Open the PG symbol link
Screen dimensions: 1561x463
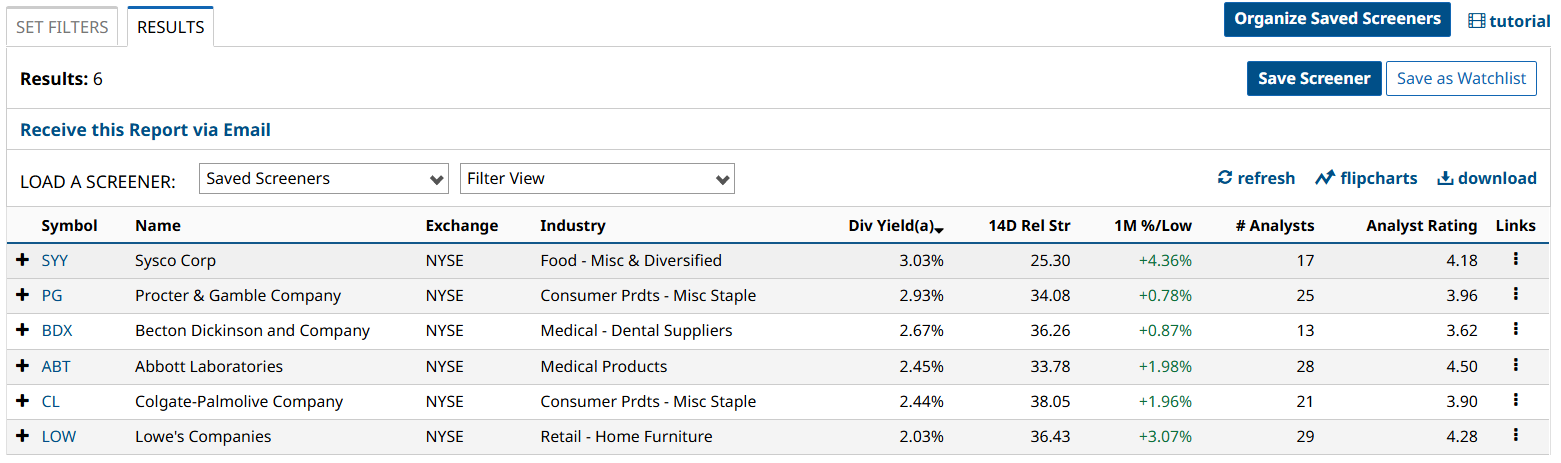point(52,295)
